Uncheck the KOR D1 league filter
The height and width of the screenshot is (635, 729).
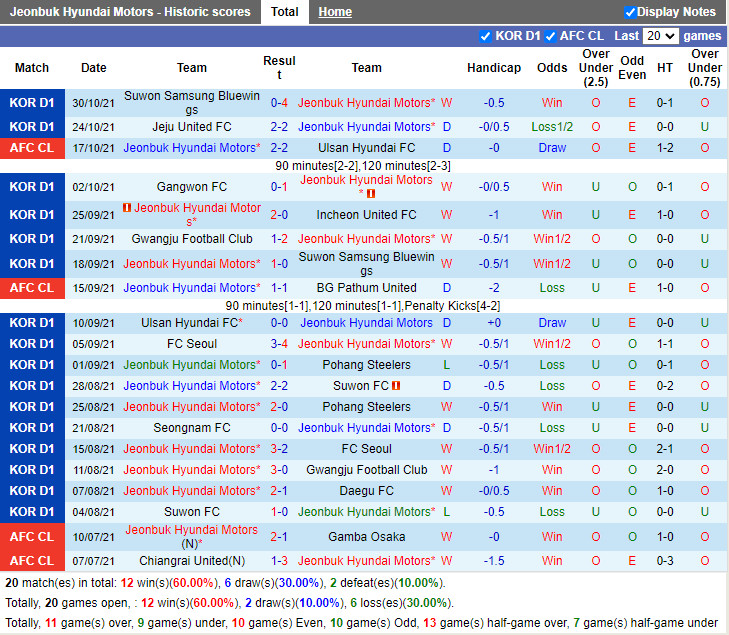point(486,36)
